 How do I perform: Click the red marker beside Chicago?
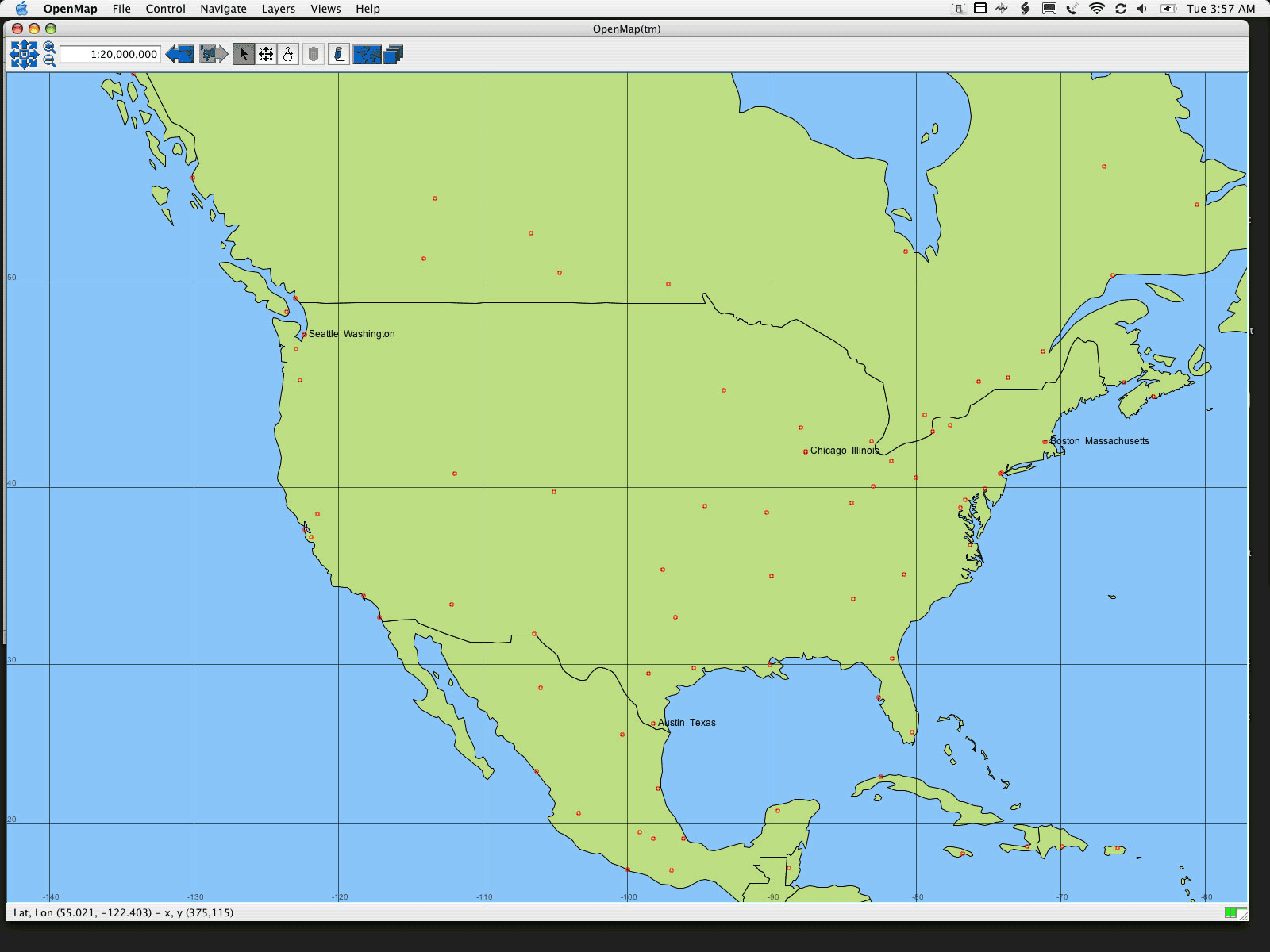(805, 451)
